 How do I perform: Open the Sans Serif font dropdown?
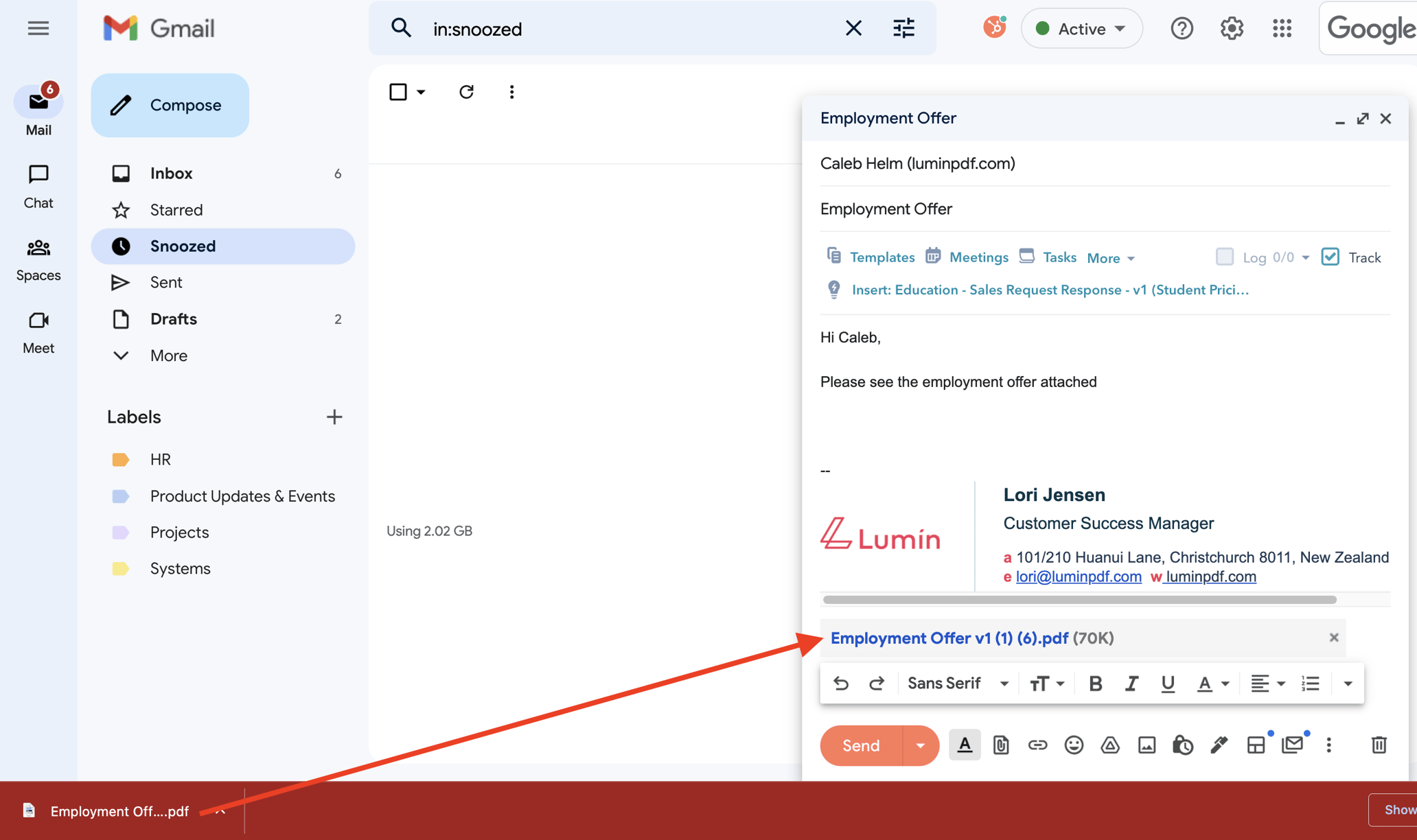[x=958, y=684]
